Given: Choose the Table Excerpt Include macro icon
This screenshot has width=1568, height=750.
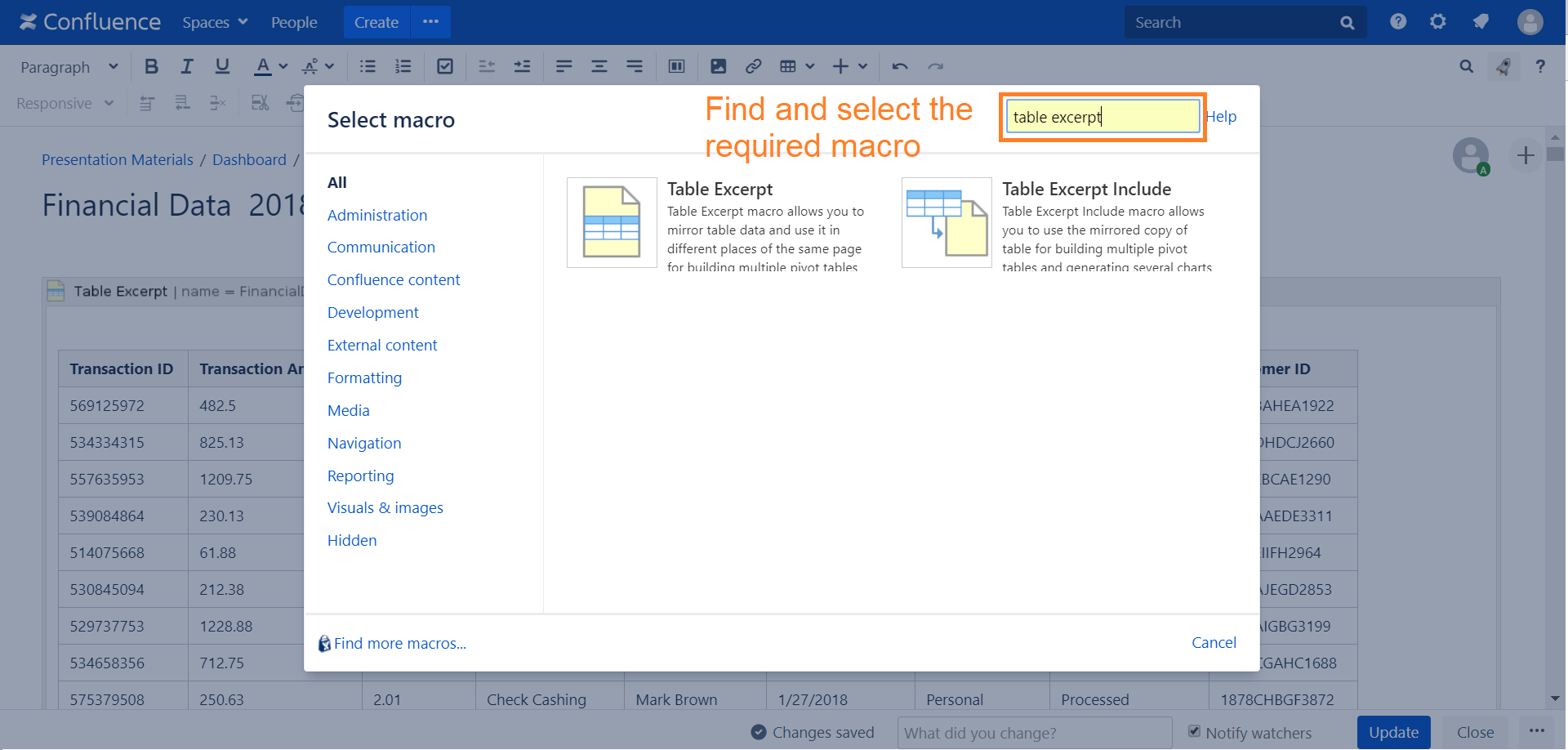Looking at the screenshot, I should pyautogui.click(x=947, y=222).
